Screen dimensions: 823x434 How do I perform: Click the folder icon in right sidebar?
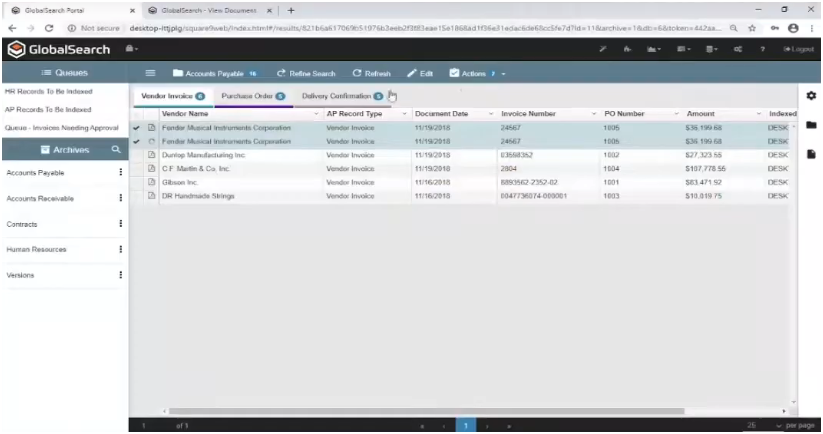pos(811,124)
